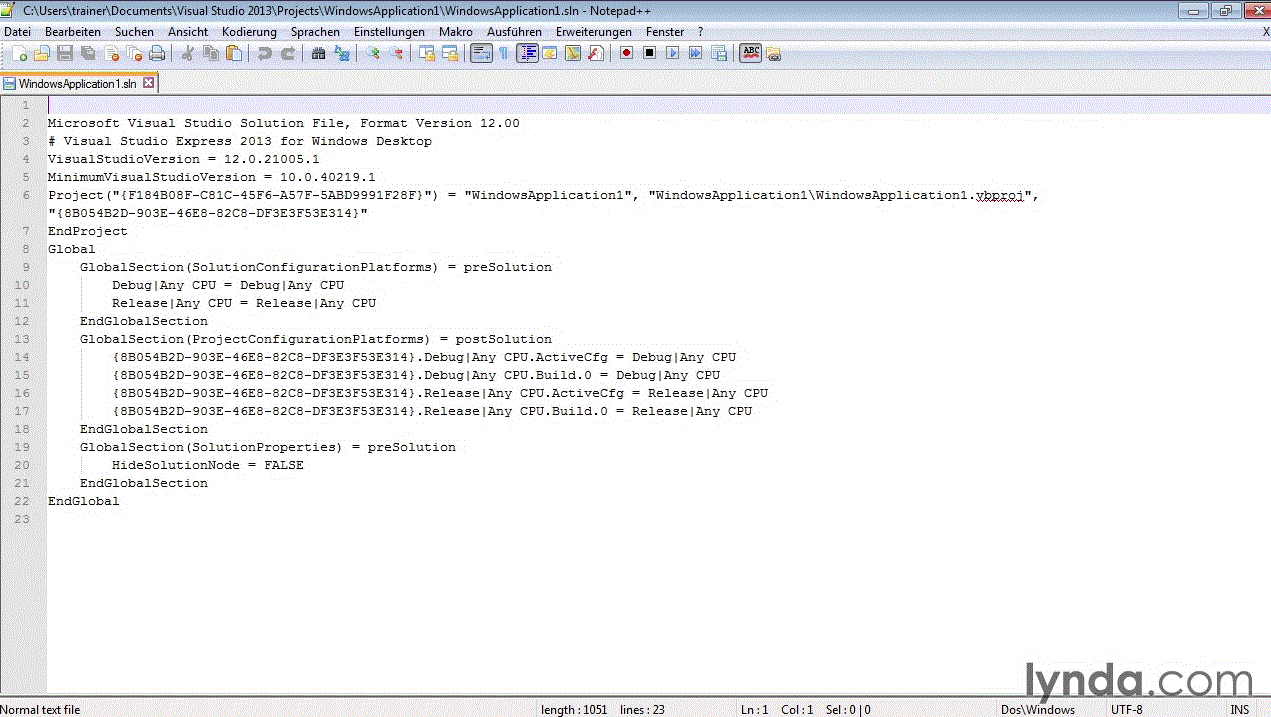Select the WindowsApplication1.sln tab
The width and height of the screenshot is (1271, 717).
click(x=77, y=84)
